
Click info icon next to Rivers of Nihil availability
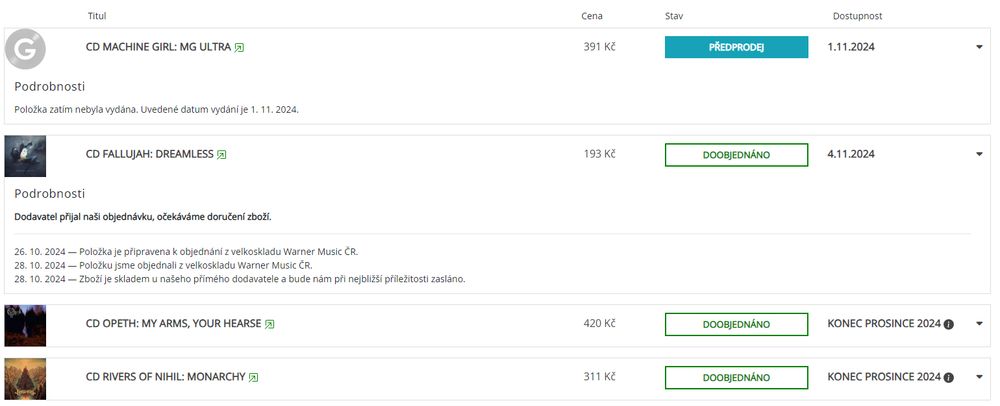coord(949,378)
